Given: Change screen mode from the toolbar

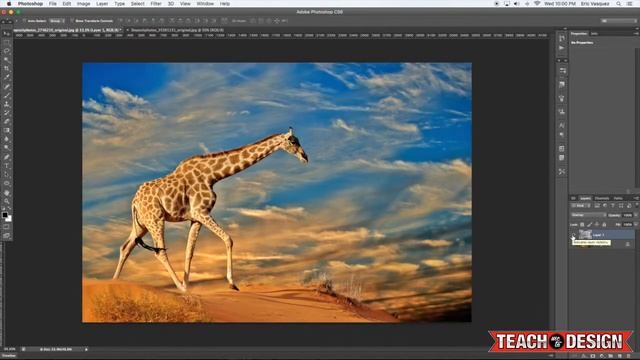Looking at the screenshot, I should tap(6, 236).
